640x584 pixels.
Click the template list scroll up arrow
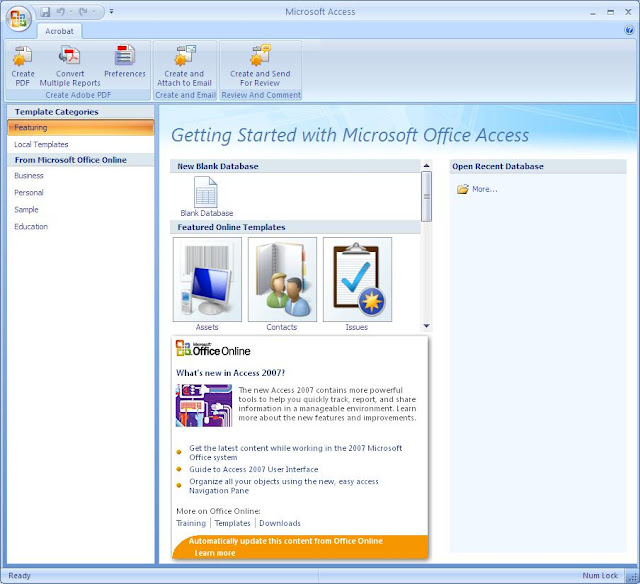pos(426,165)
